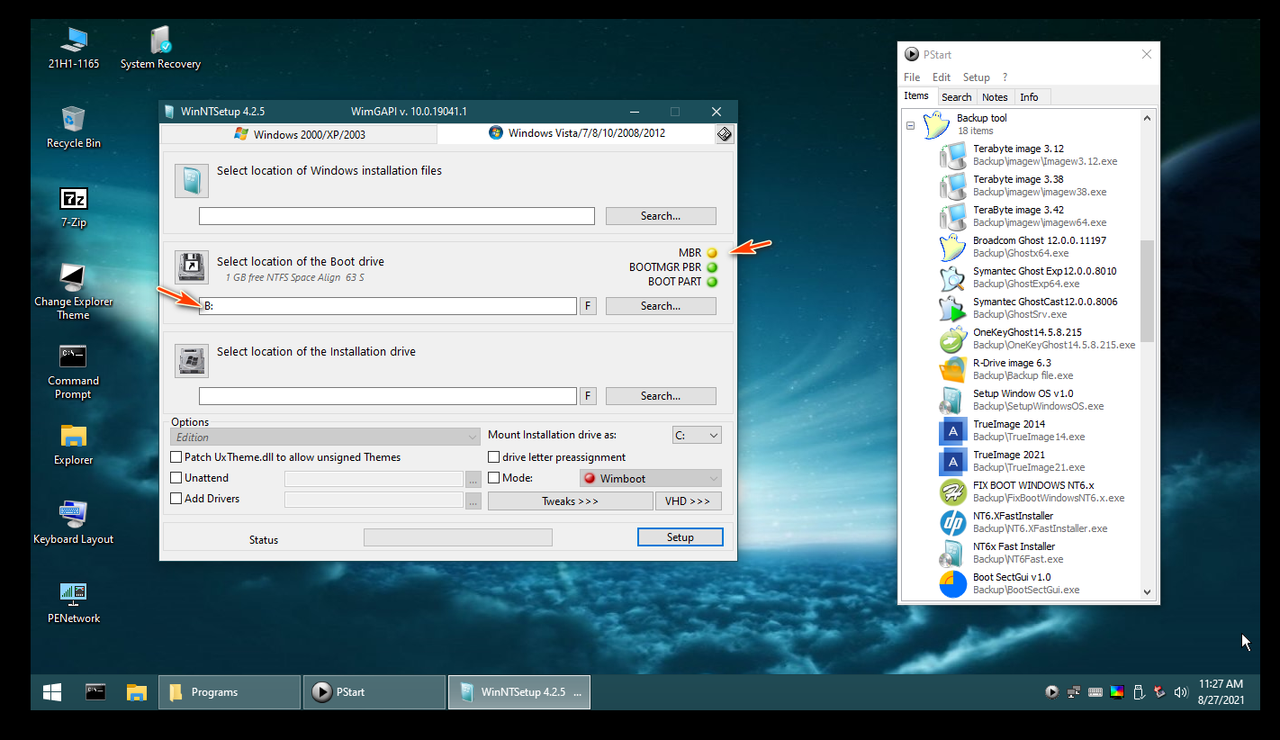The image size is (1280, 740).
Task: Click browse button next to Unattend field
Action: [x=473, y=479]
